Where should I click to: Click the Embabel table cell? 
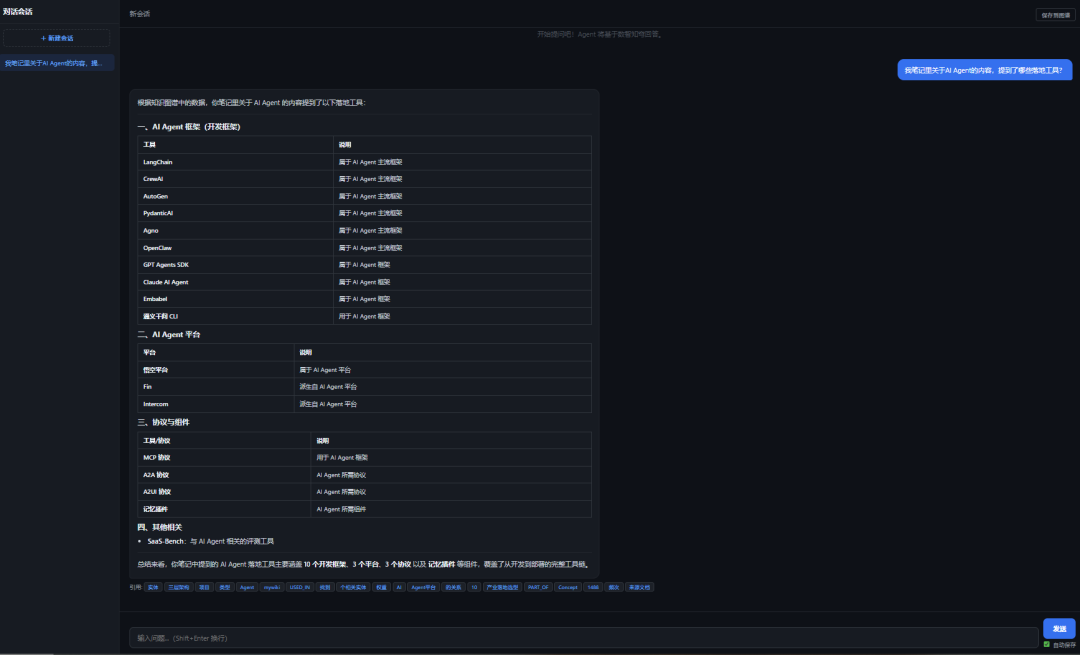click(x=235, y=299)
